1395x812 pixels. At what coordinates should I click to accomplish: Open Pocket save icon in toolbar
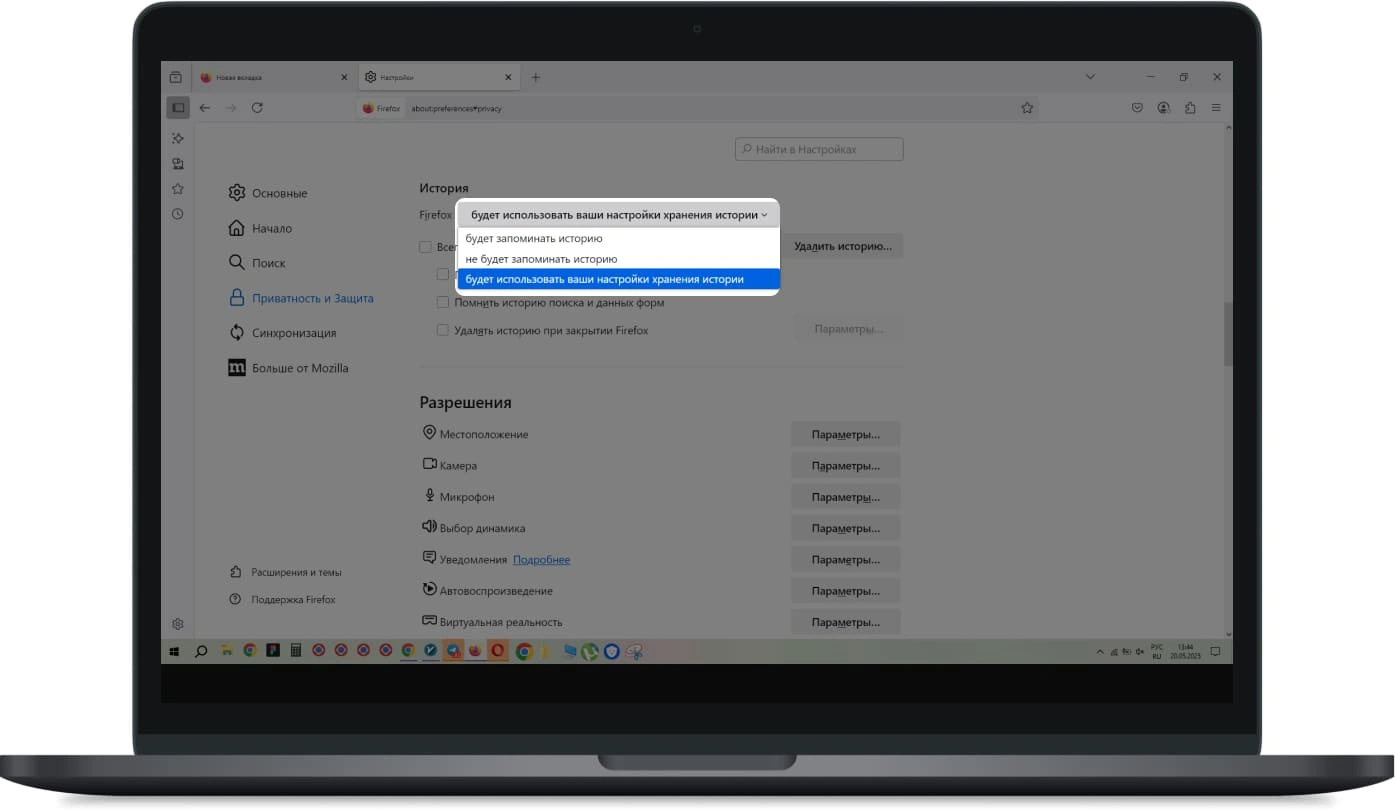point(1137,108)
